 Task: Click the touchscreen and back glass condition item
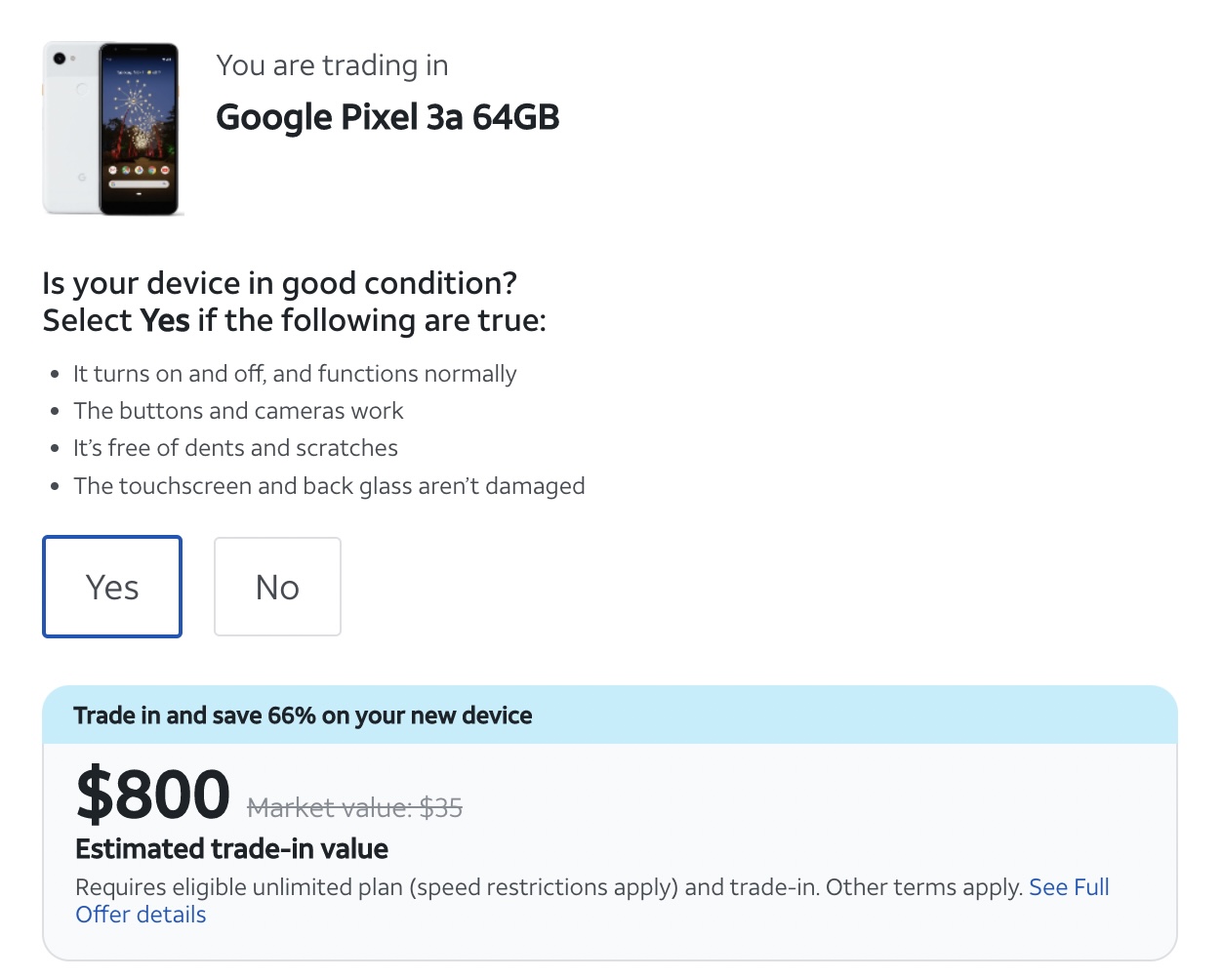(329, 486)
